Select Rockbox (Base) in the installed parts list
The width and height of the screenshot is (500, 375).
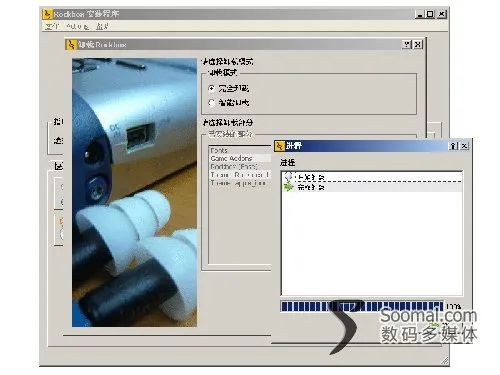[x=240, y=166]
